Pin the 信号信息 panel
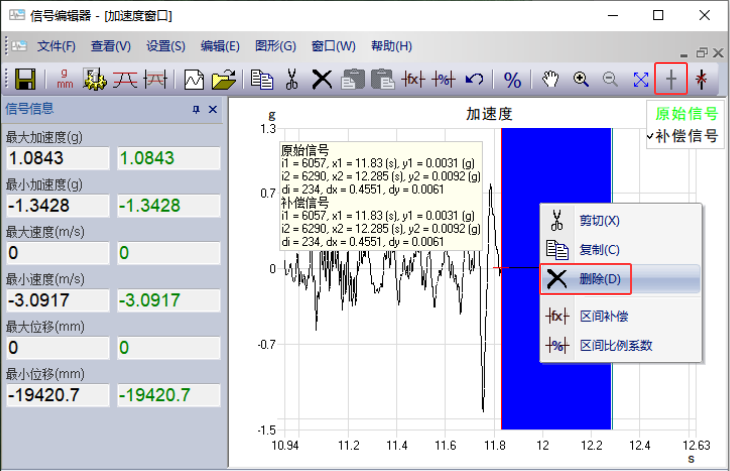730x471 pixels. click(x=196, y=110)
